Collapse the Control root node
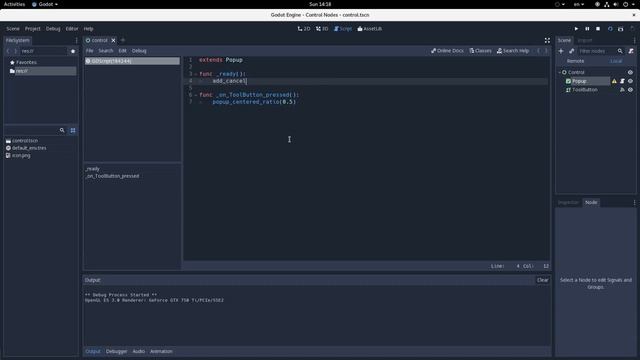The width and height of the screenshot is (640, 360). (x=560, y=72)
